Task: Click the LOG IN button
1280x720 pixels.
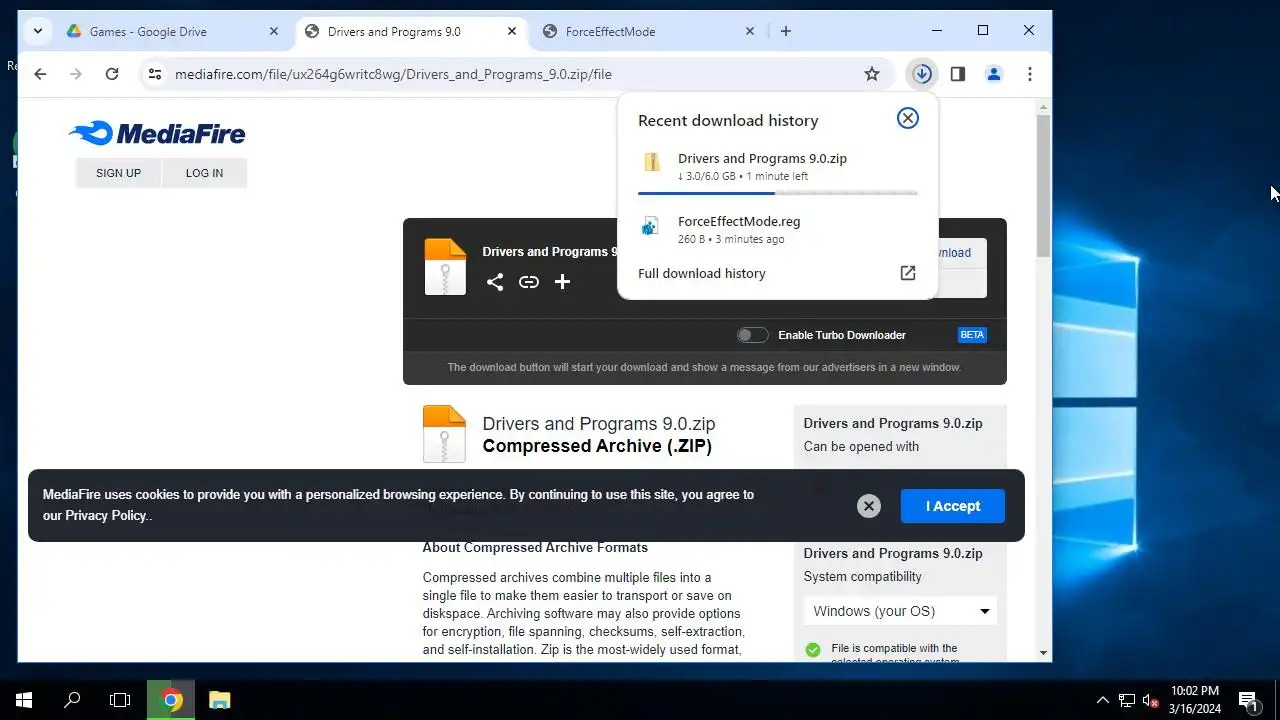Action: pyautogui.click(x=204, y=173)
